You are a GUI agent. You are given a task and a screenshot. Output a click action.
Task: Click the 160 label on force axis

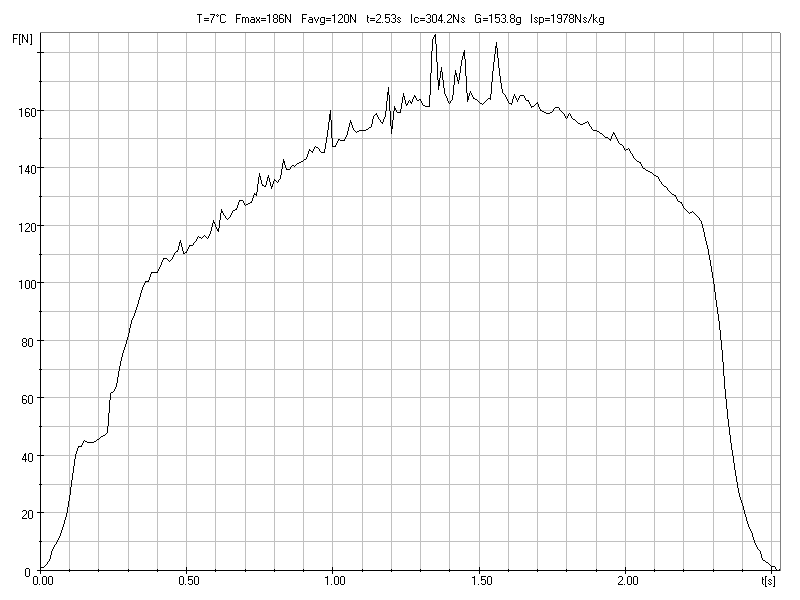(22, 111)
